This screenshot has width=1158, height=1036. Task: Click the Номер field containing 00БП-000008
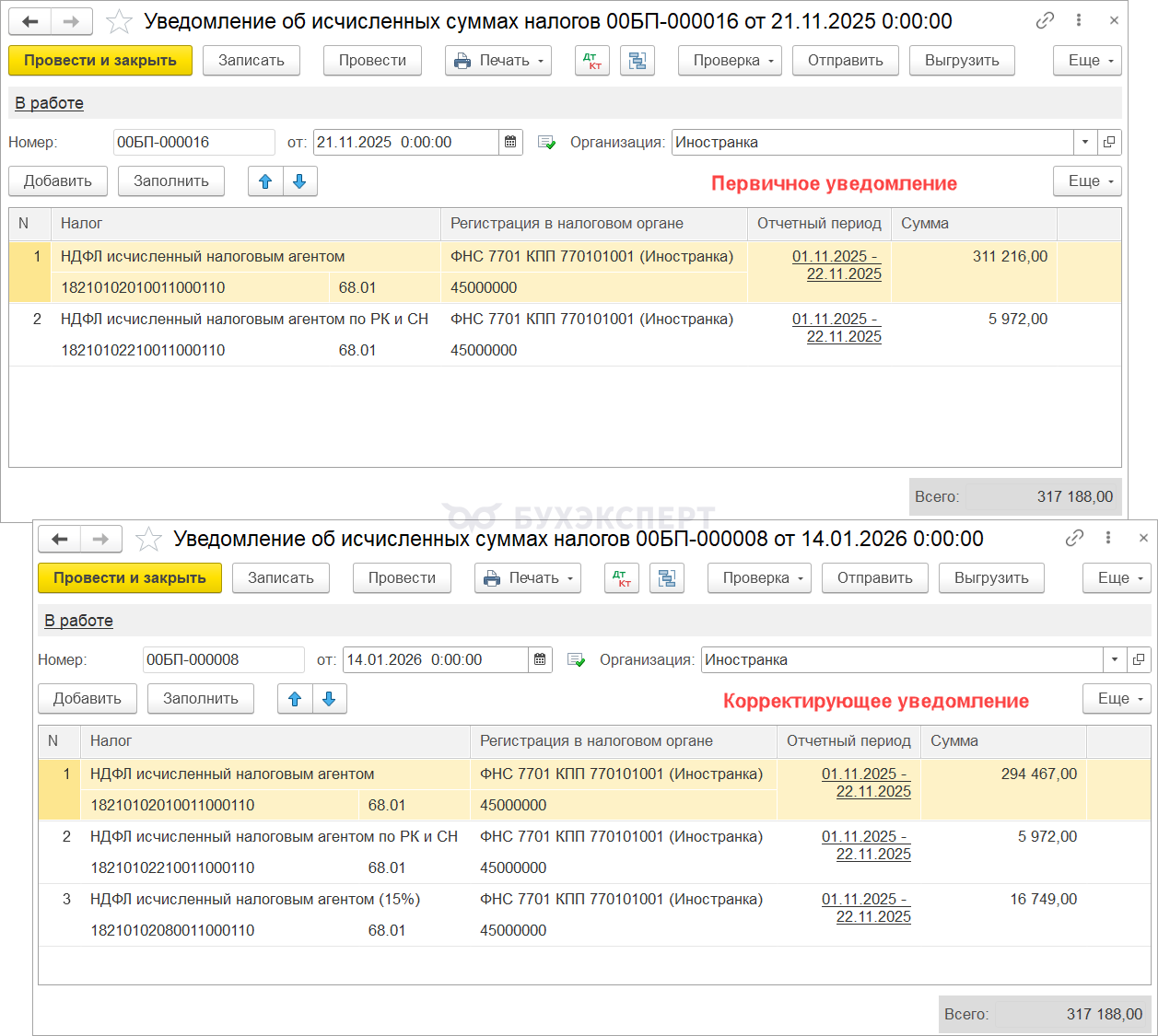point(223,660)
